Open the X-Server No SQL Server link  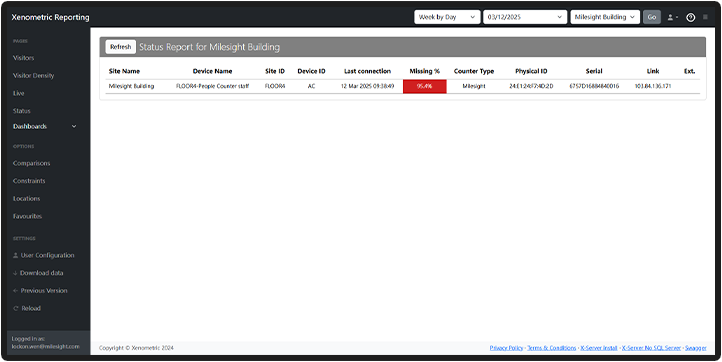651,348
